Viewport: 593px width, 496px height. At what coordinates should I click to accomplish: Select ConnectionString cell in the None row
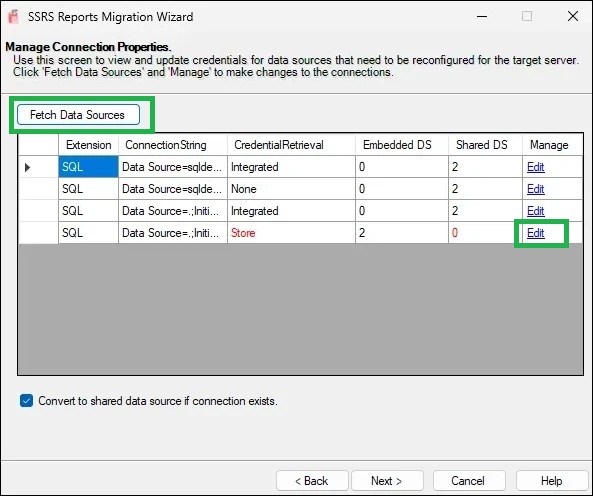click(173, 189)
